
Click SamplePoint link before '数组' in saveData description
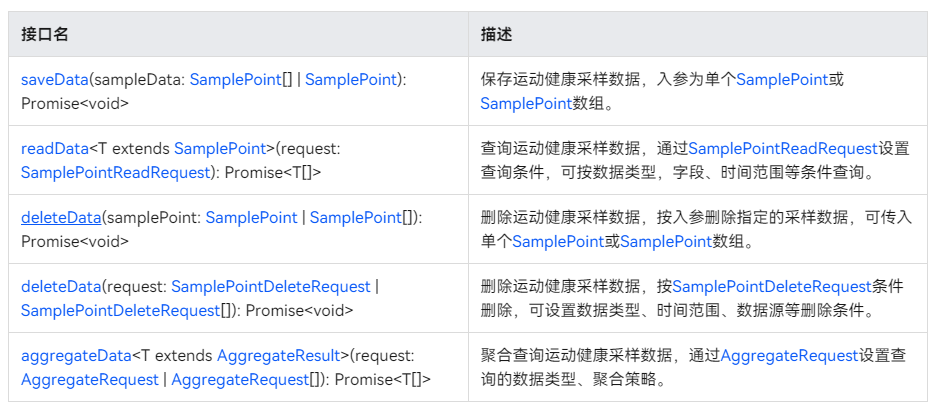(x=526, y=103)
